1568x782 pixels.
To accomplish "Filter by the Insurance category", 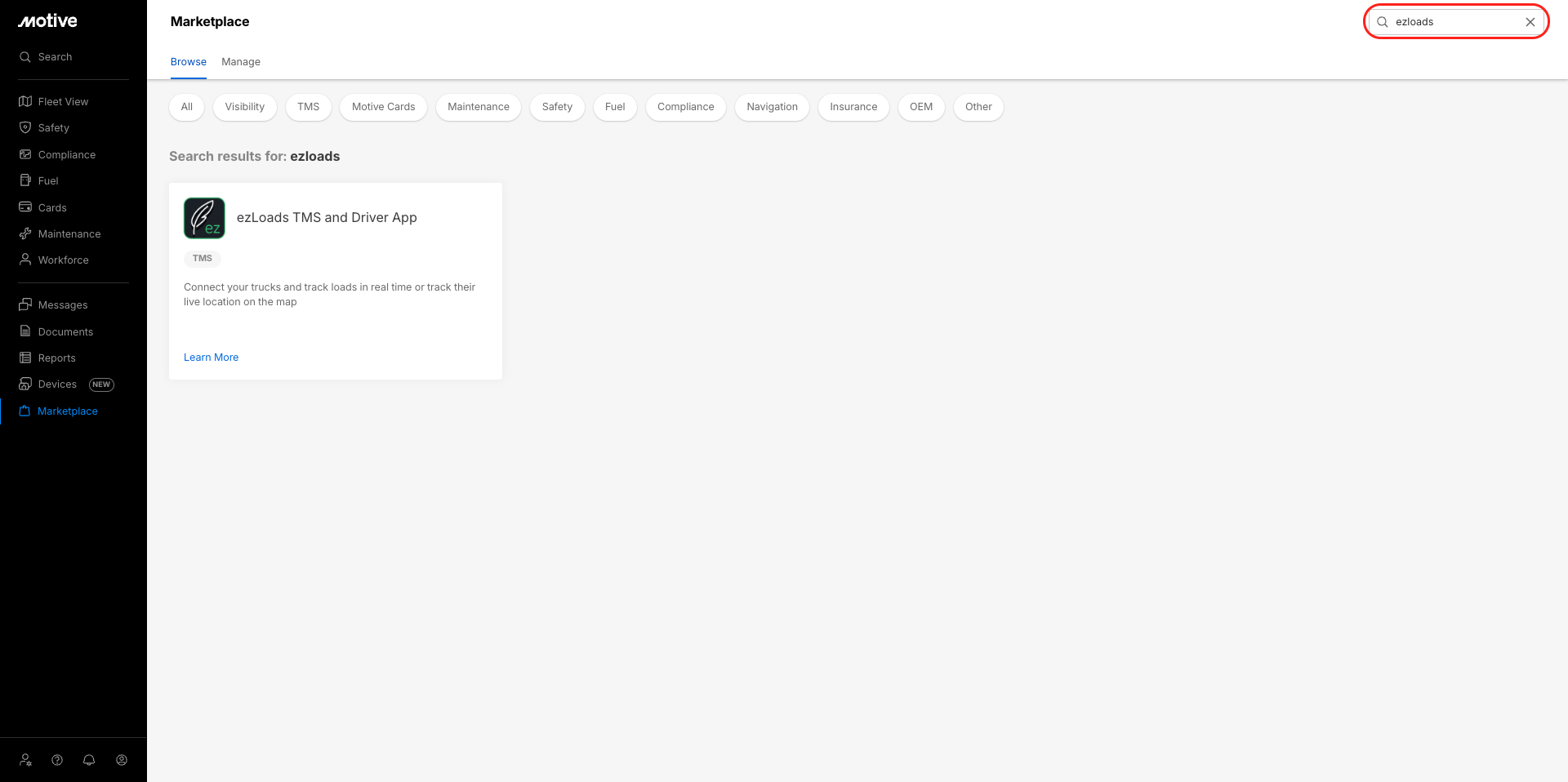I will (853, 107).
